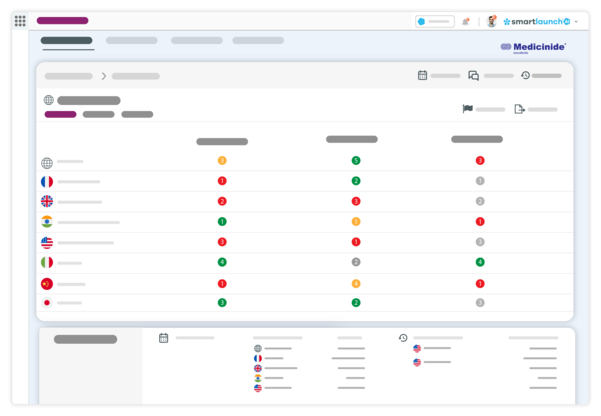Click the globe icon in bottom panel list
The image size is (601, 416).
coord(258,349)
